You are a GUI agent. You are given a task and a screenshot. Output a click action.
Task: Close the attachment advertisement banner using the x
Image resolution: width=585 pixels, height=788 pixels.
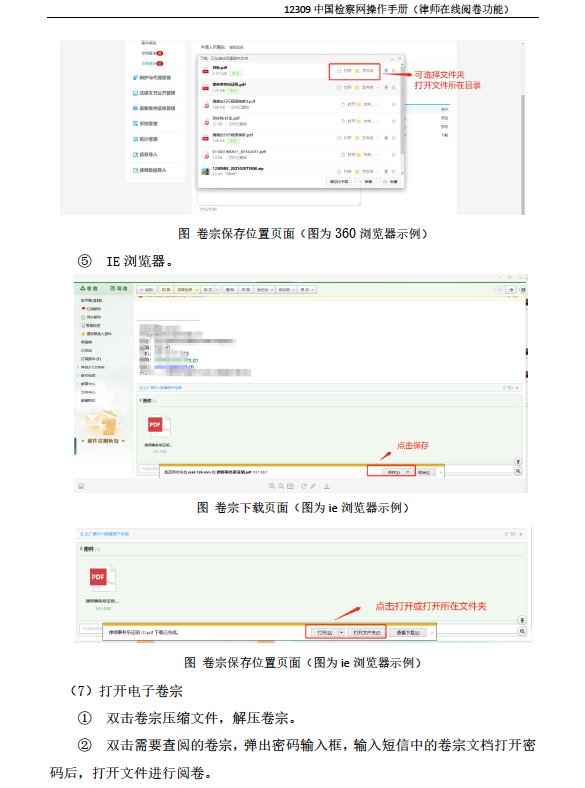(x=517, y=388)
